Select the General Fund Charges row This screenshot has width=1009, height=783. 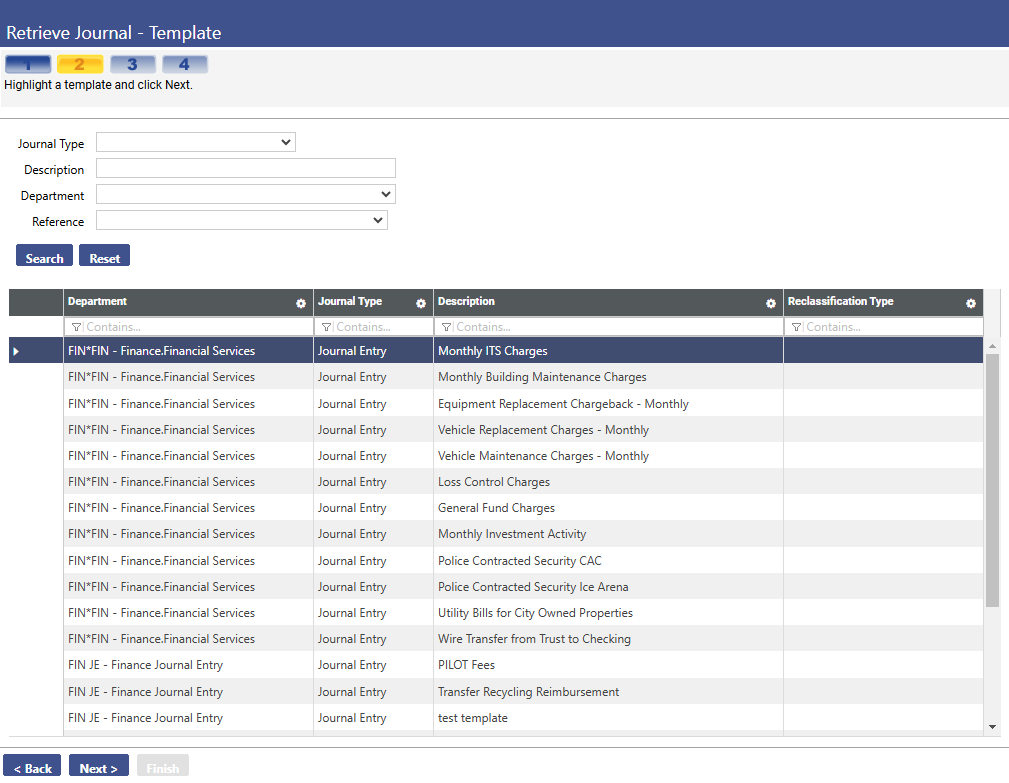(496, 508)
